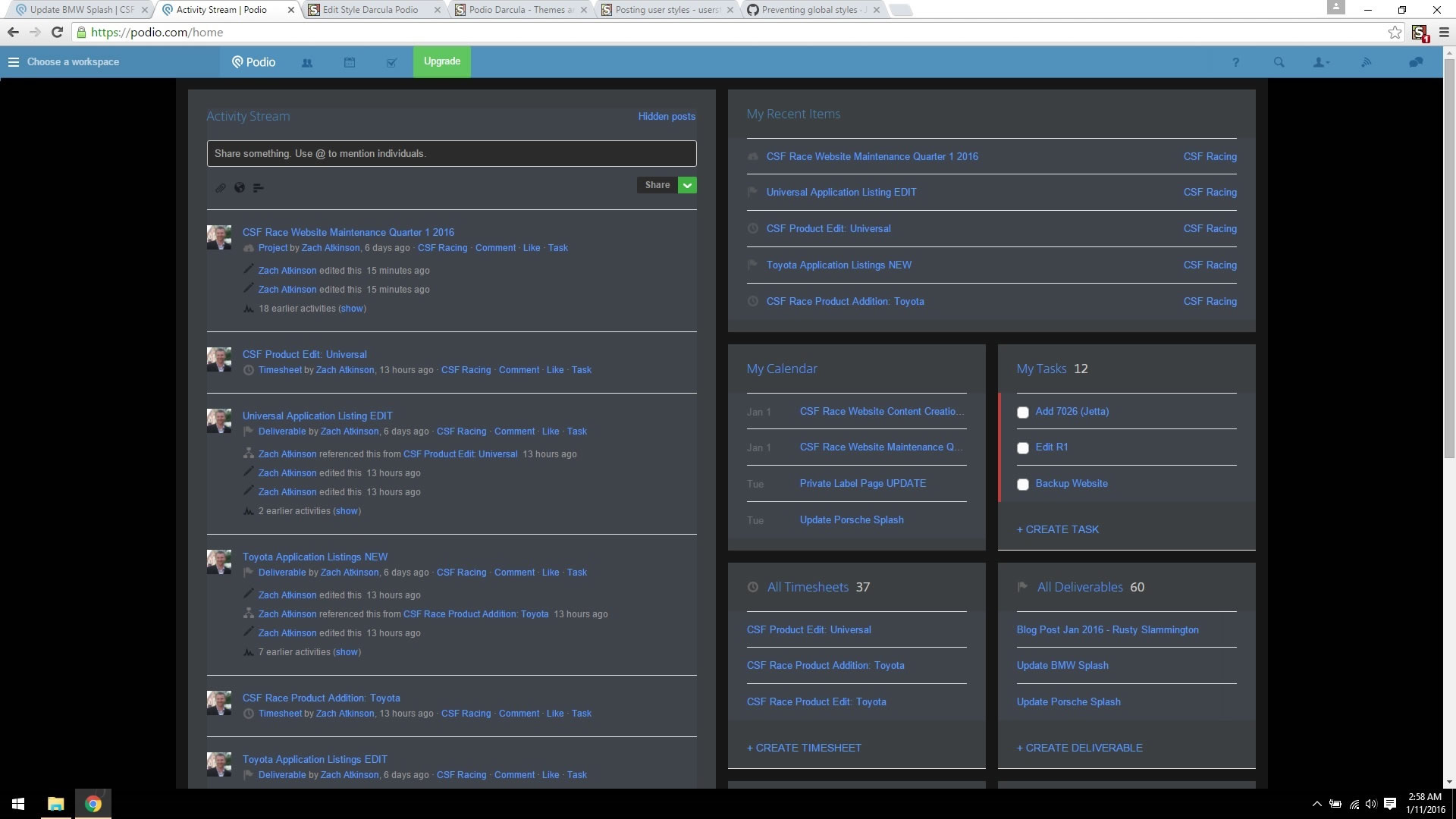Open the notifications feed icon
Screen dimensions: 1456x819
(x=1366, y=63)
